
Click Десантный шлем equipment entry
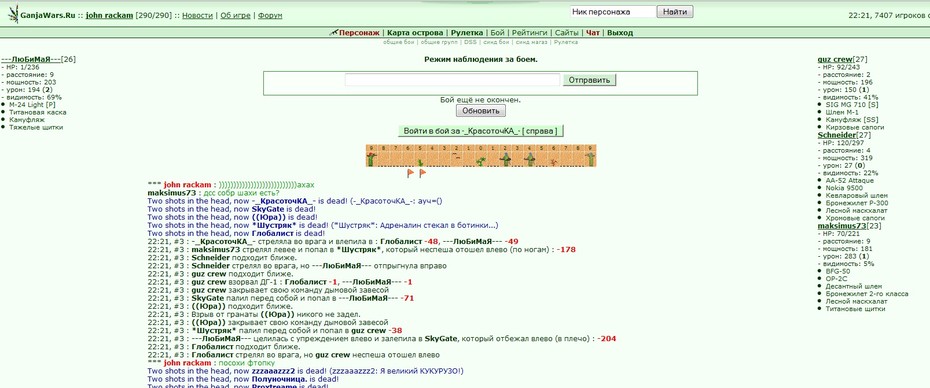tap(853, 286)
